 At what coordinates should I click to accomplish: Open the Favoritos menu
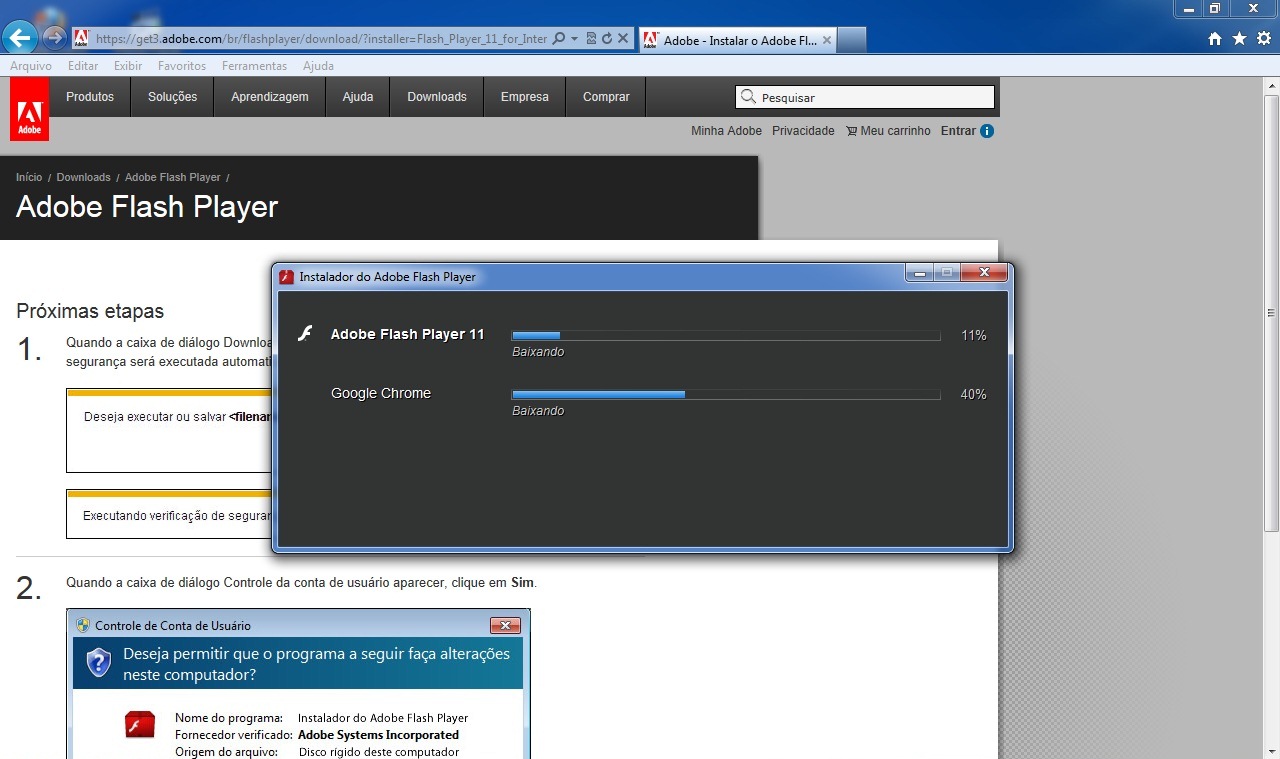182,66
